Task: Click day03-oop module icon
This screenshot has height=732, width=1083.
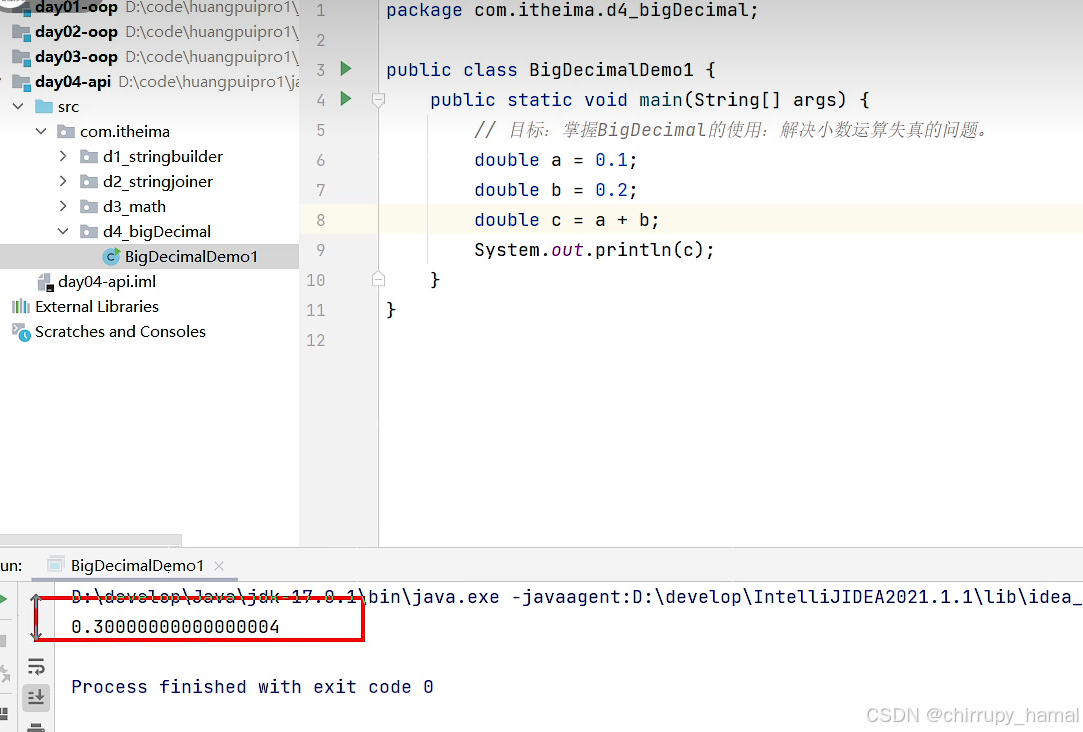Action: tap(21, 57)
